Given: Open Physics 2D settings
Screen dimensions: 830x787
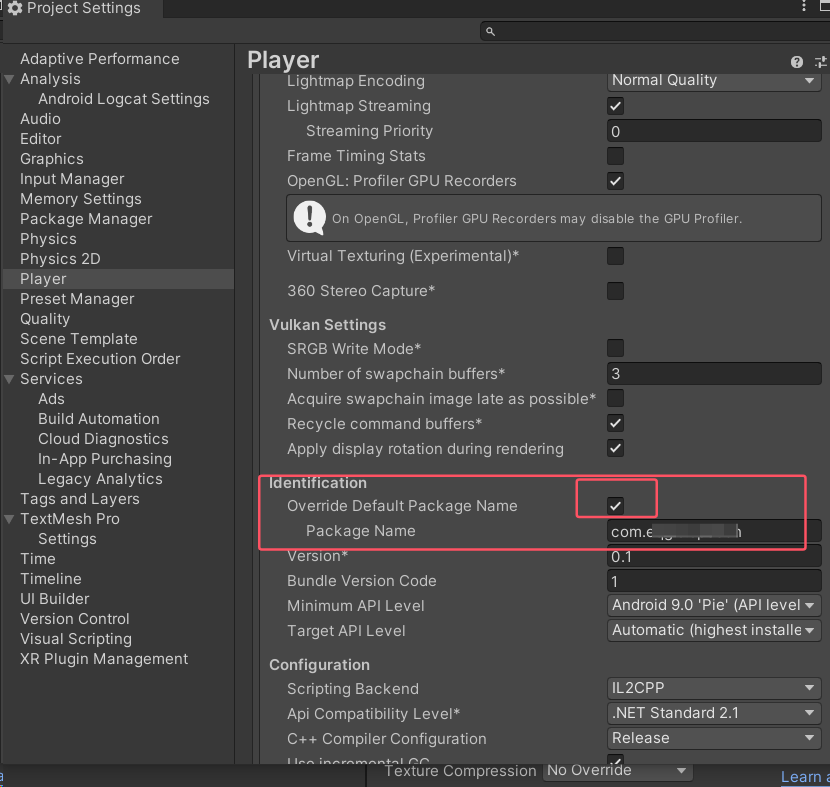Looking at the screenshot, I should point(60,259).
